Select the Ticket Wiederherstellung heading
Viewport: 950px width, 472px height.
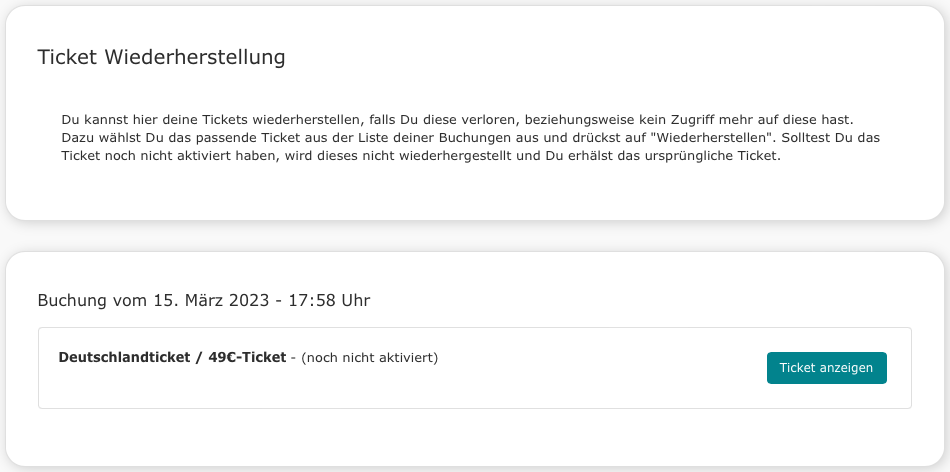click(161, 57)
